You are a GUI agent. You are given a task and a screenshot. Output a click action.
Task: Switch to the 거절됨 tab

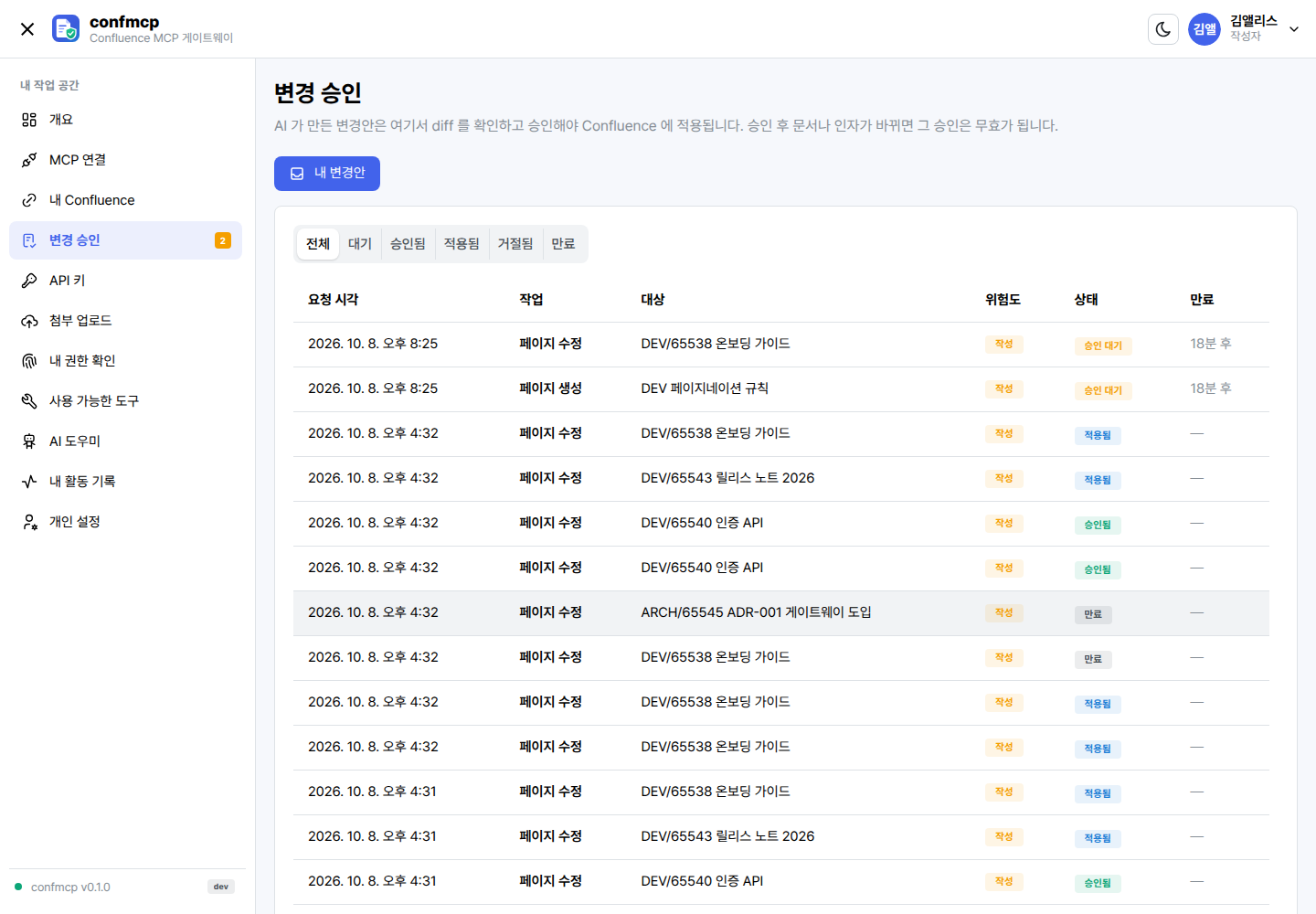515,244
